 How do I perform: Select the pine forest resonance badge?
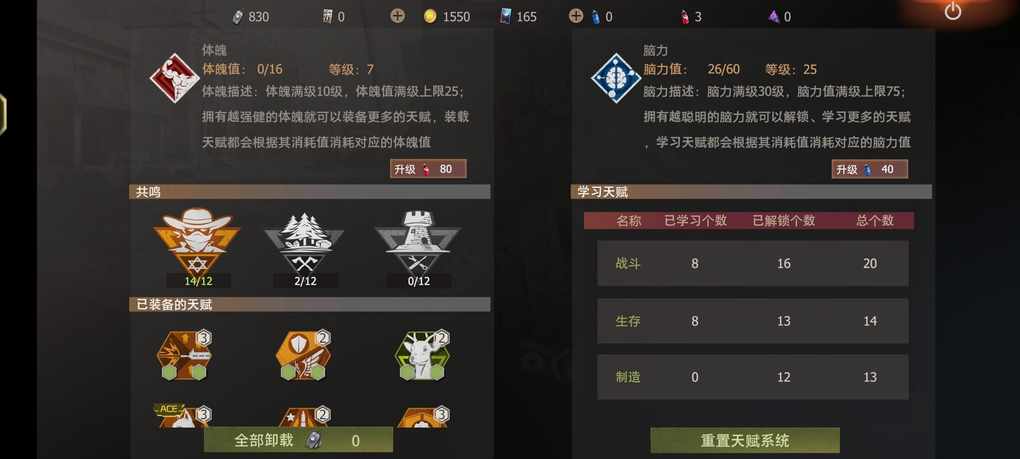[304, 241]
